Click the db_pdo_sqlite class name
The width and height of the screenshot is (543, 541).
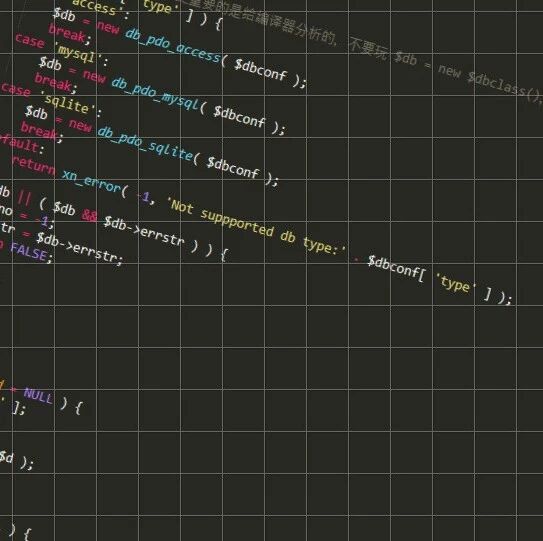145,144
